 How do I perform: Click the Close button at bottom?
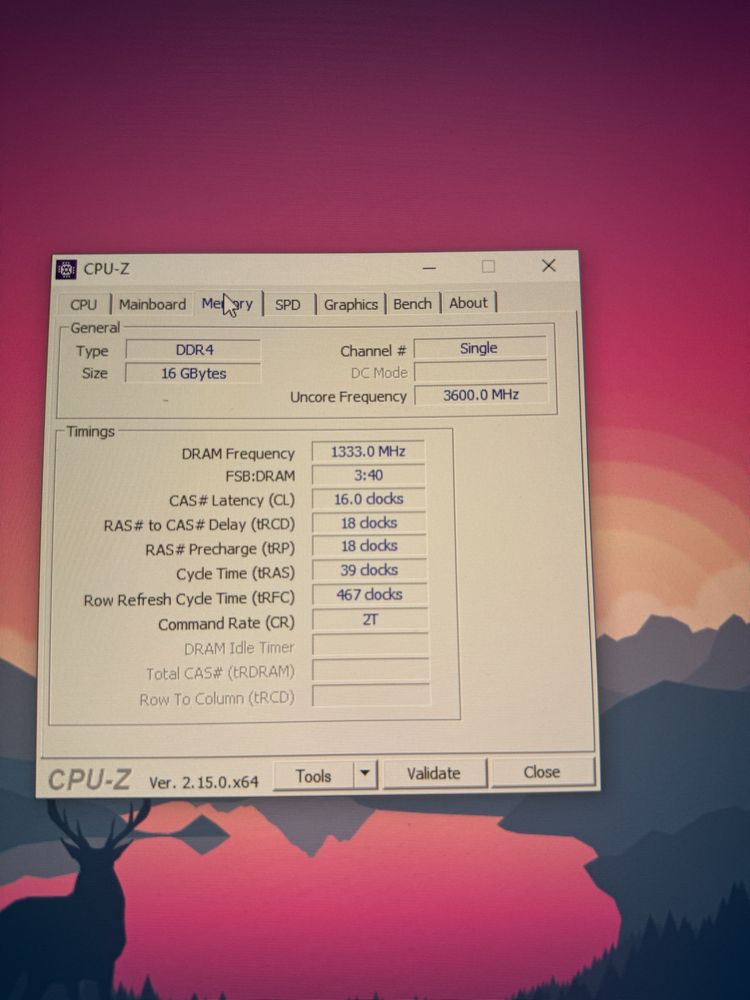(x=541, y=772)
